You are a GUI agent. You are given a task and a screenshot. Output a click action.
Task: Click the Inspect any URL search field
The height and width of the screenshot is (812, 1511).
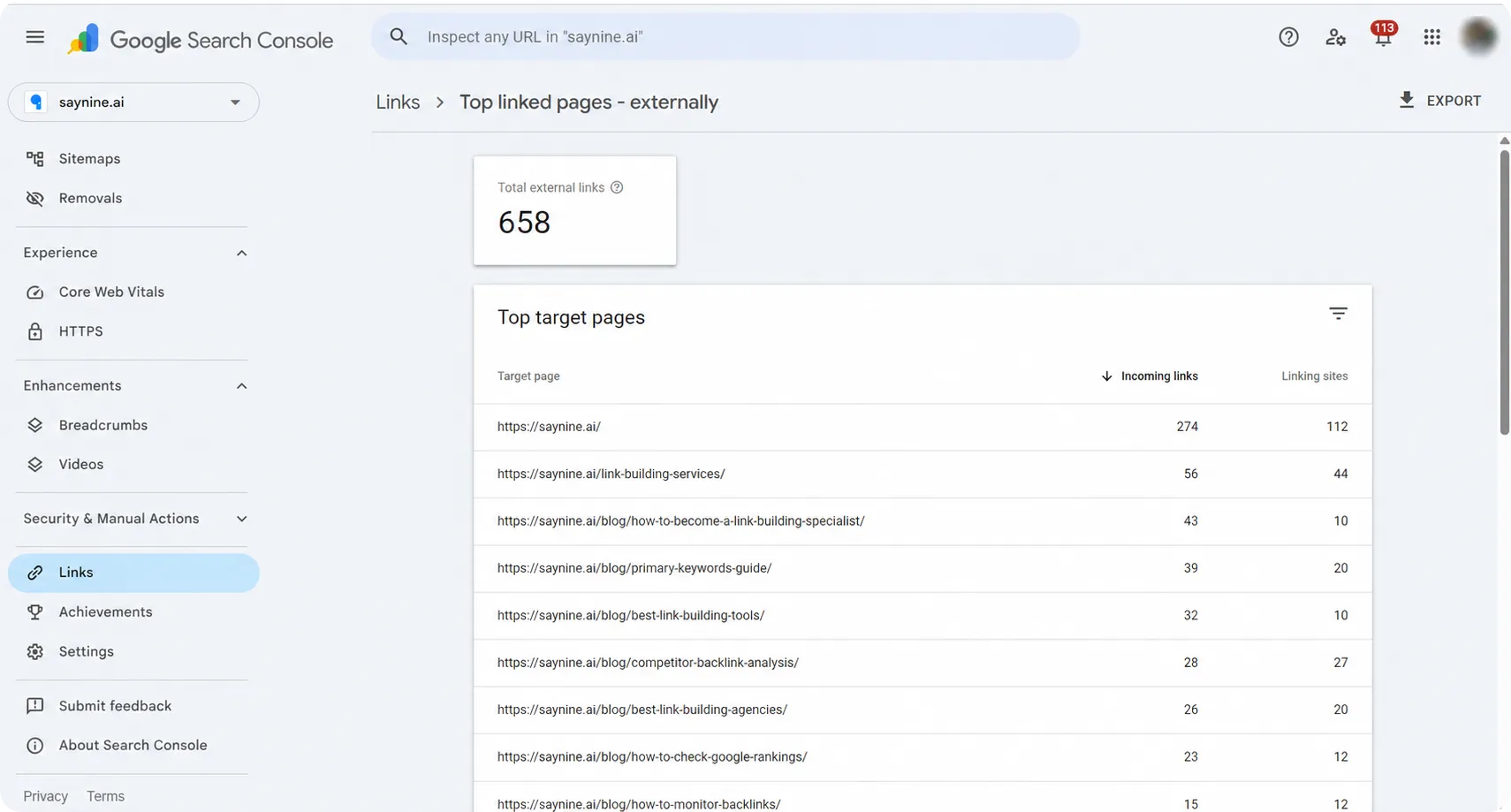coord(725,37)
